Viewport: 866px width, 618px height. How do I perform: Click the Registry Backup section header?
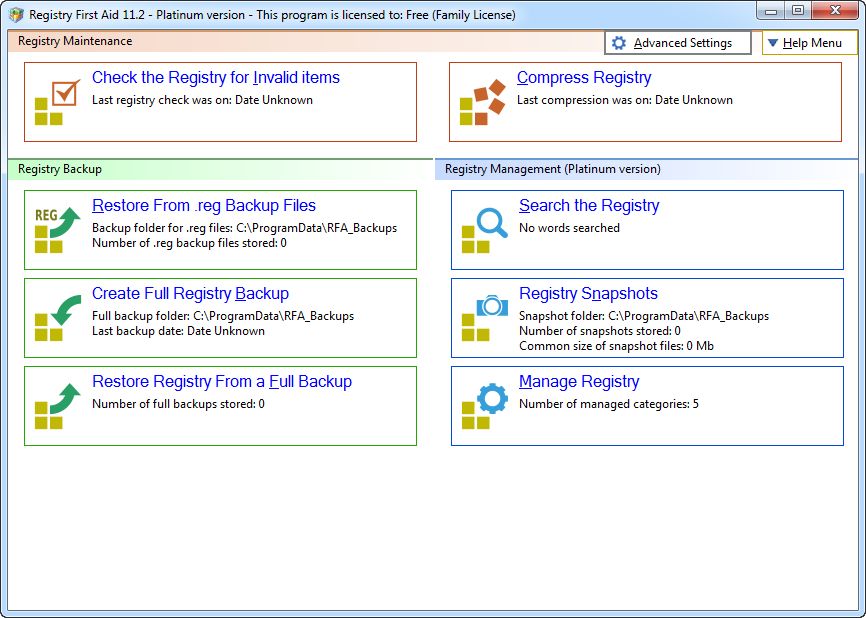60,169
